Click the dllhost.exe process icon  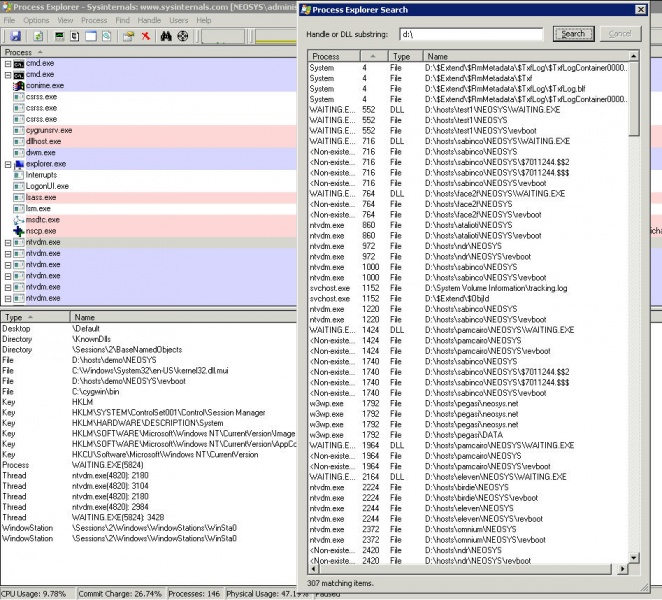tap(19, 141)
